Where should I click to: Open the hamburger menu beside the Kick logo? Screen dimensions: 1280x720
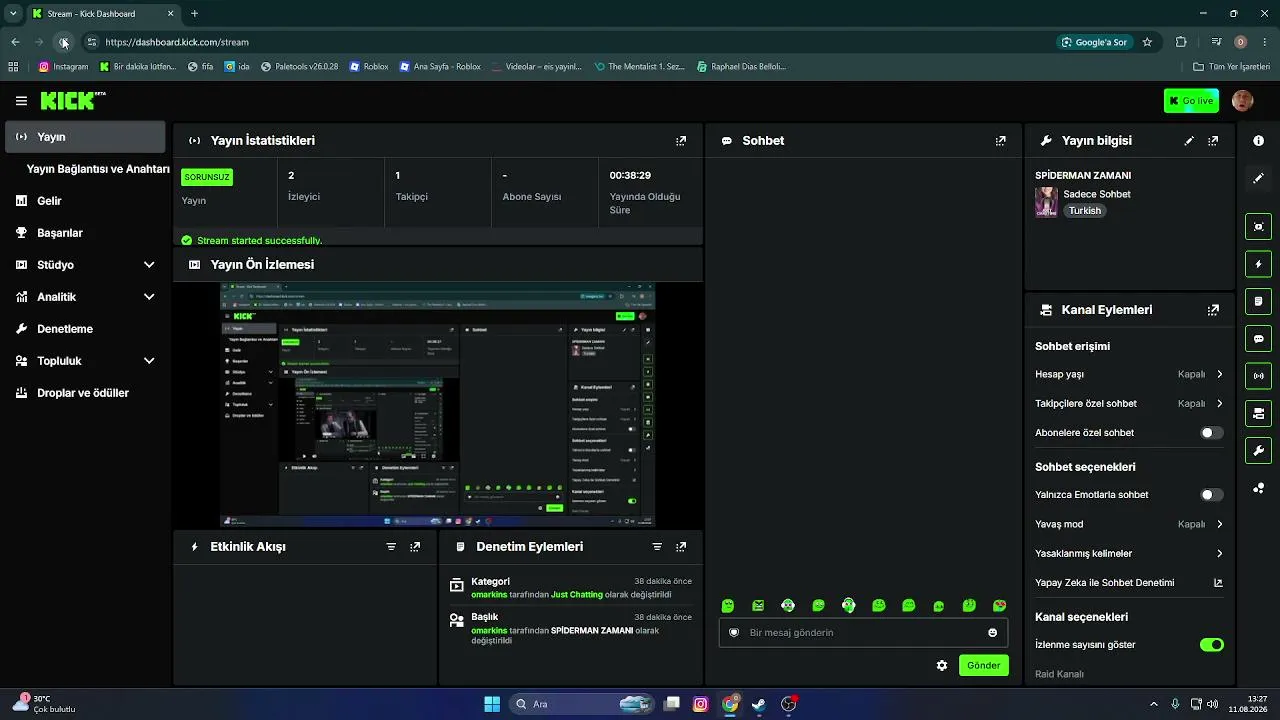pos(21,101)
